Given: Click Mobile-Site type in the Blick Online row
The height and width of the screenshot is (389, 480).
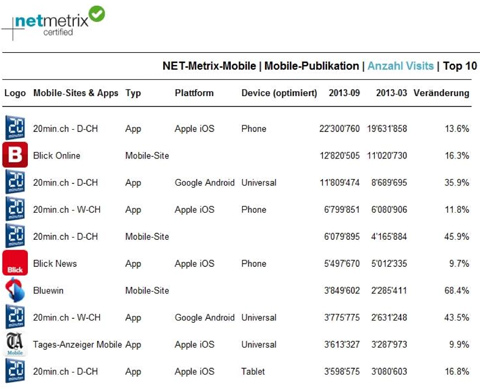Looking at the screenshot, I should click(x=147, y=156).
